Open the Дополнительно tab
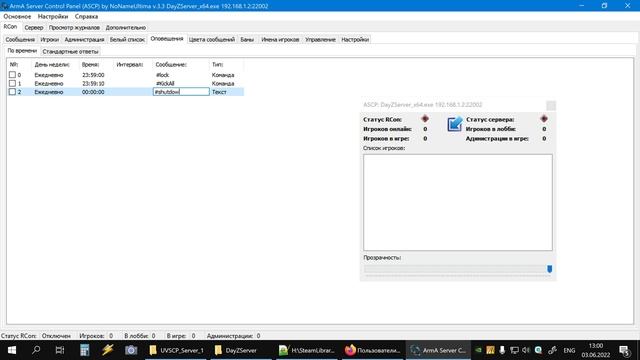 126,28
